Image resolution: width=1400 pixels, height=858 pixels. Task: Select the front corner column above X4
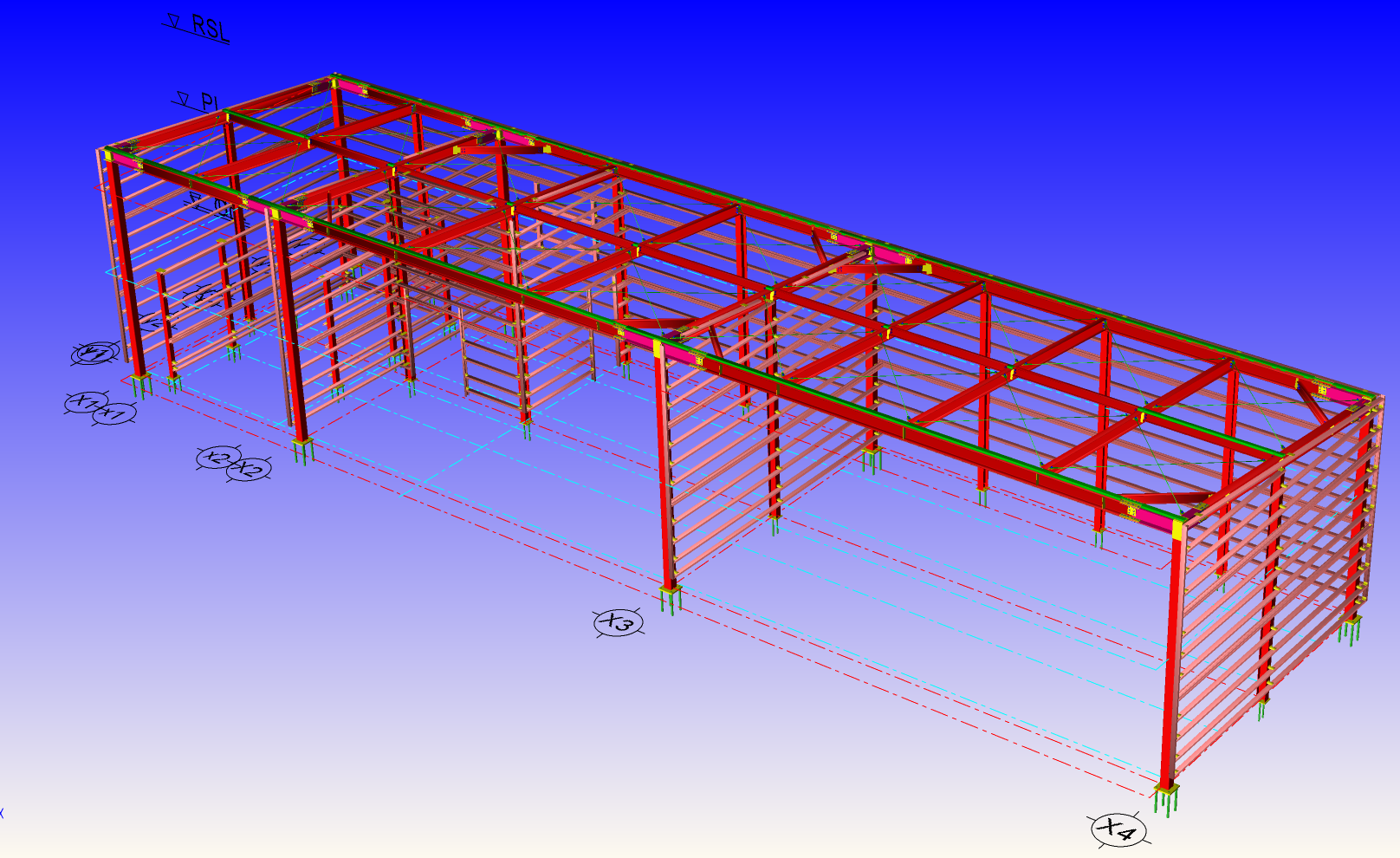click(x=1170, y=659)
